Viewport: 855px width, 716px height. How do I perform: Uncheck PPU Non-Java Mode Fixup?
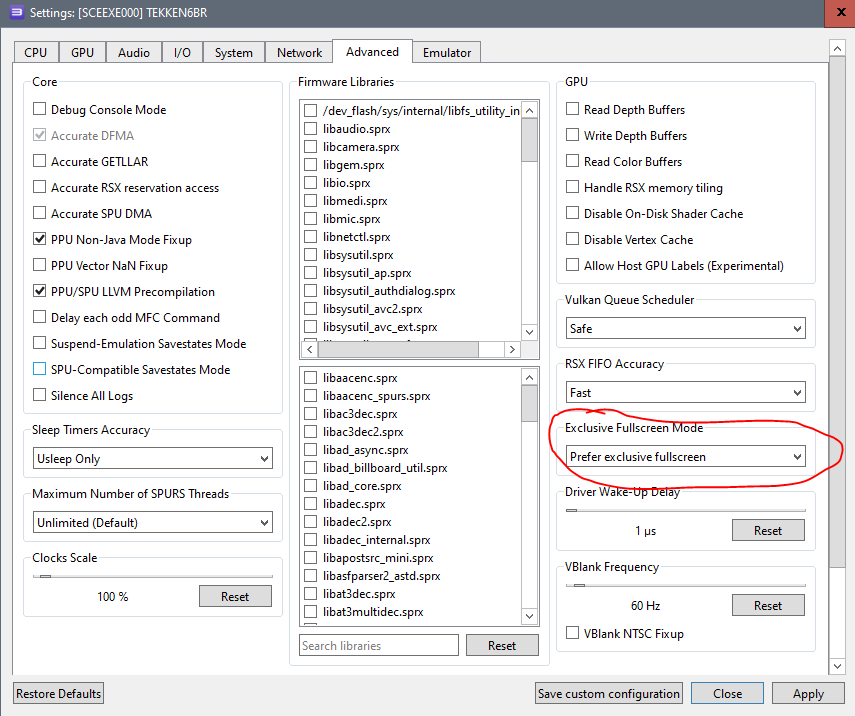click(40, 240)
